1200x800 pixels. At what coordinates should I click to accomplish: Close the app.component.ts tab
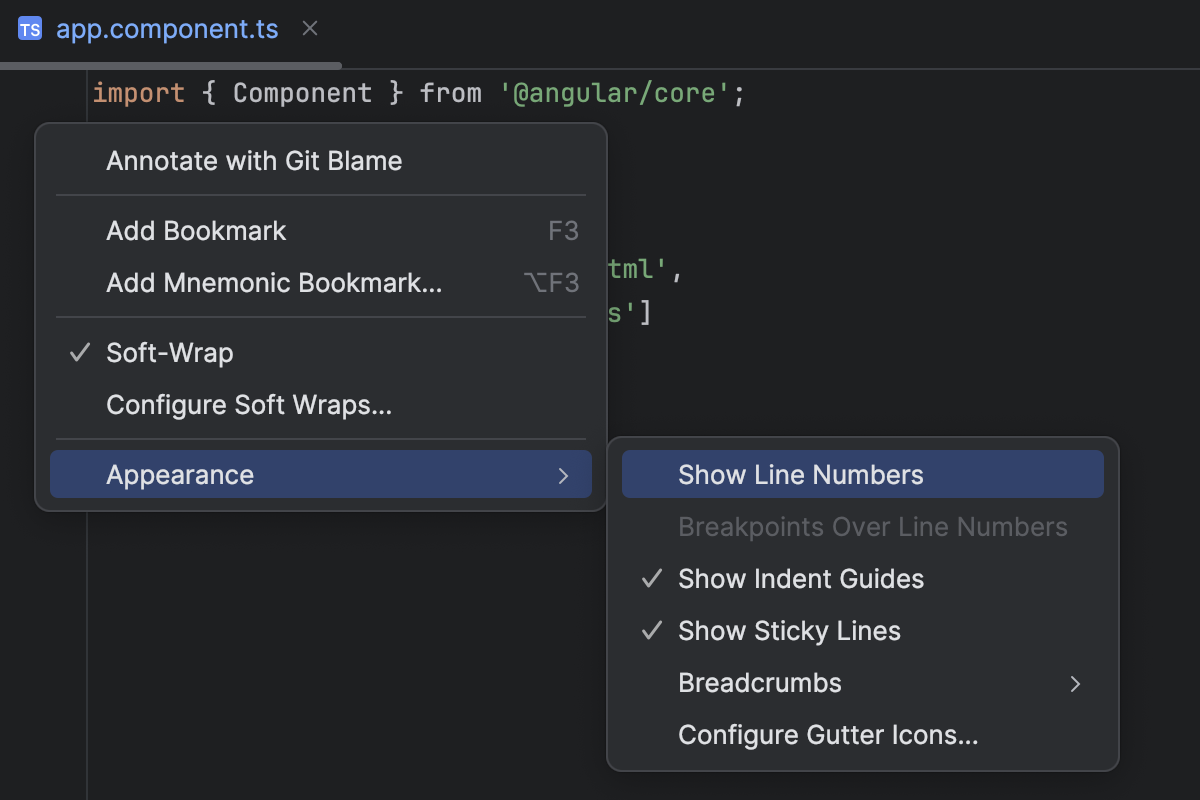309,29
